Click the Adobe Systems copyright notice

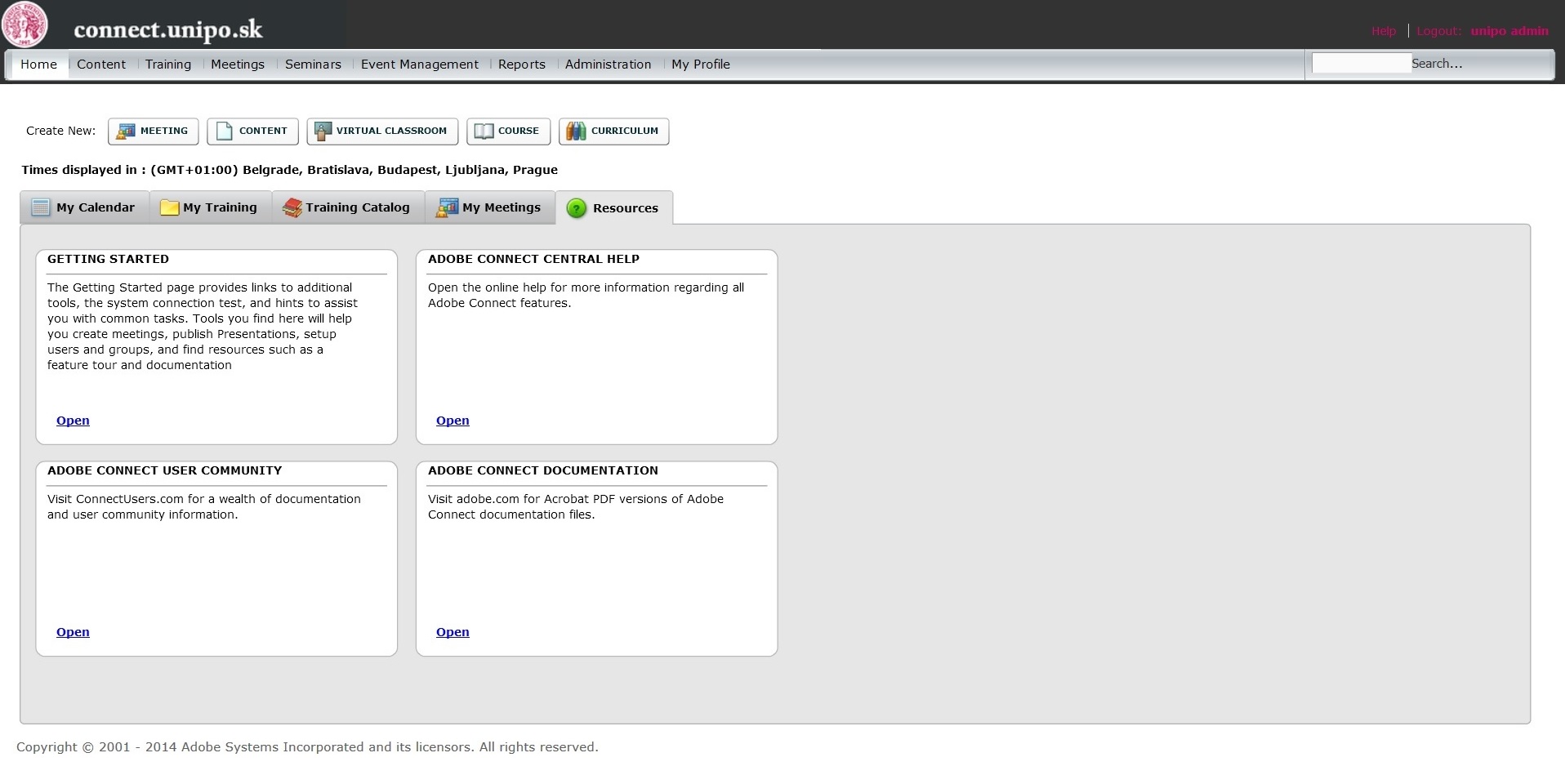(x=307, y=747)
